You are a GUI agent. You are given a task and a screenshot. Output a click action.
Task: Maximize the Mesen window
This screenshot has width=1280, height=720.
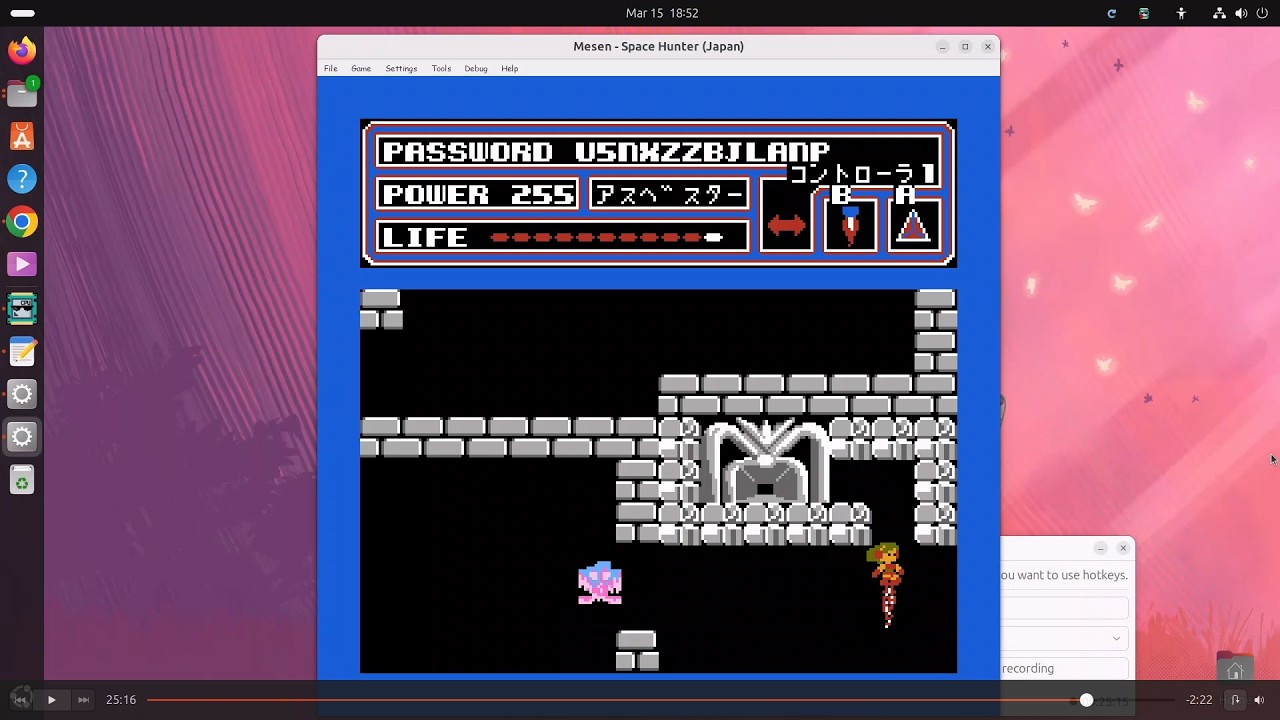965,47
